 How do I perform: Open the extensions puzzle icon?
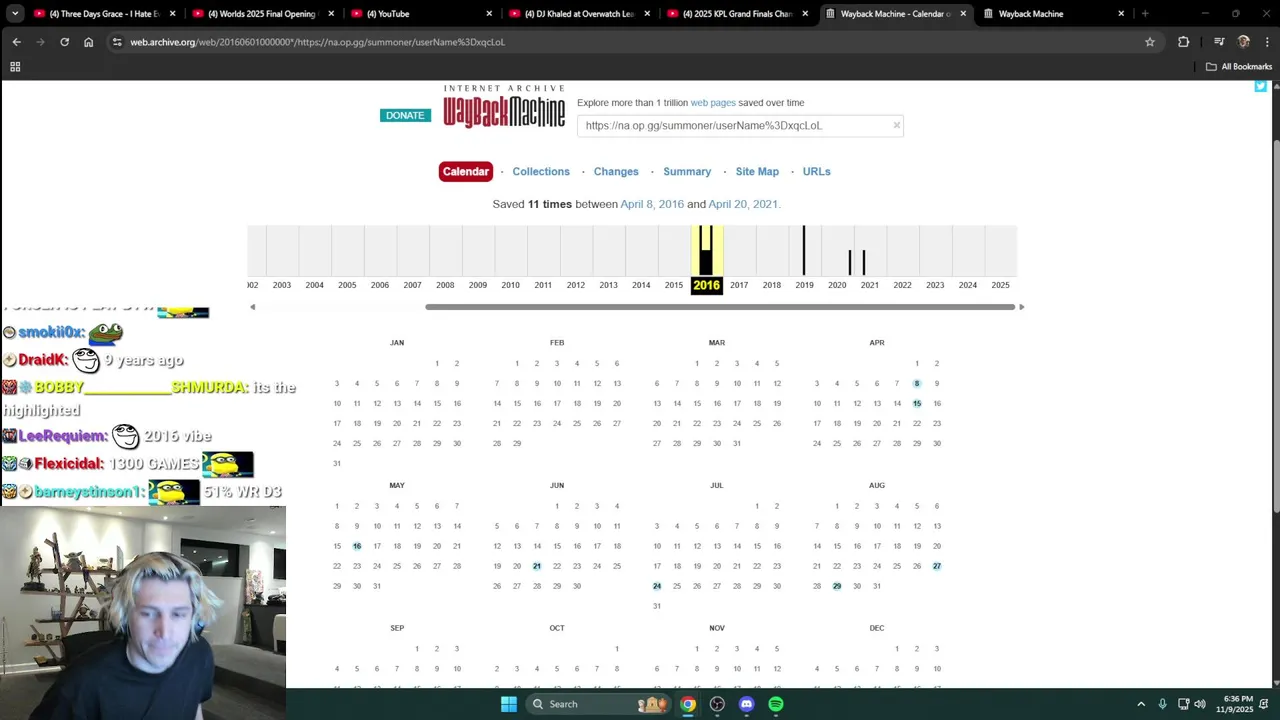(x=1184, y=42)
